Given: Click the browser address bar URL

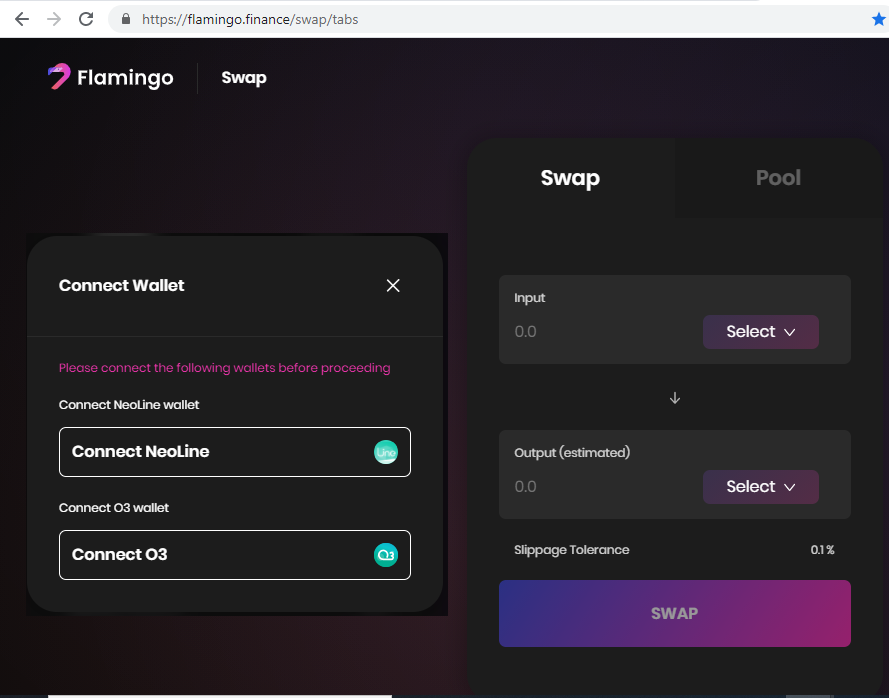Looking at the screenshot, I should pos(250,19).
